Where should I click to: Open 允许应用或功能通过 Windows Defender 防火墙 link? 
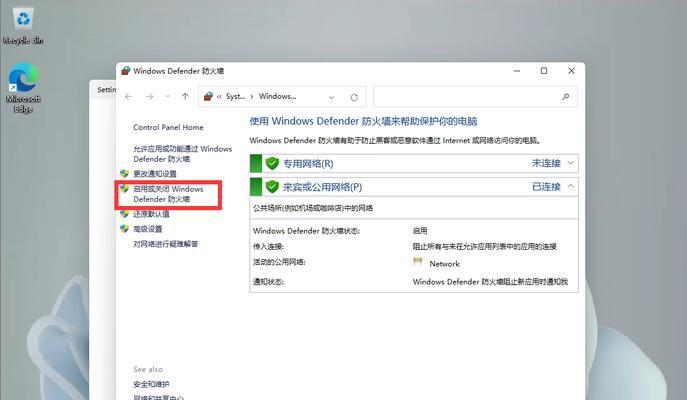[x=182, y=154]
